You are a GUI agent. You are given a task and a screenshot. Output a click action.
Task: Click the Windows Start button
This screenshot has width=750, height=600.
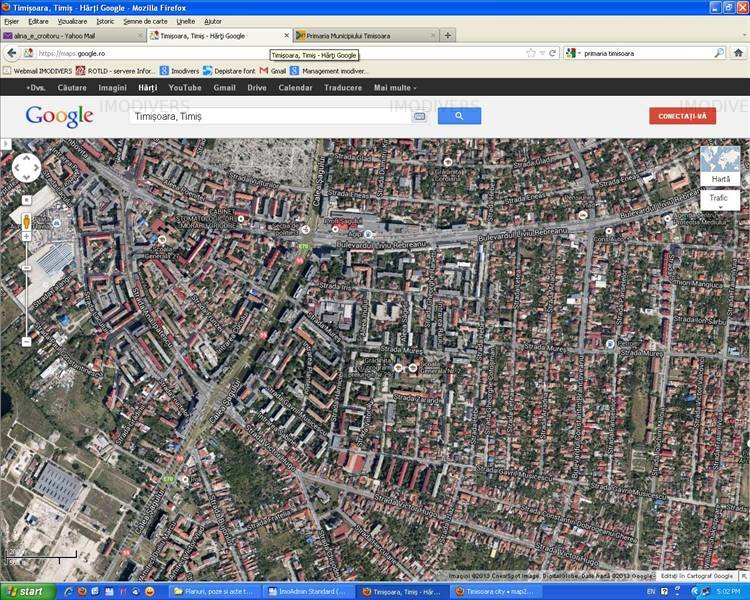coord(26,591)
